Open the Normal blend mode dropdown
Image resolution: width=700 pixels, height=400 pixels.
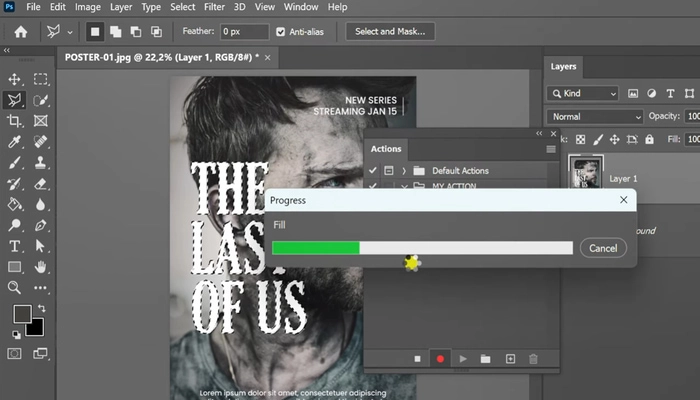click(595, 117)
